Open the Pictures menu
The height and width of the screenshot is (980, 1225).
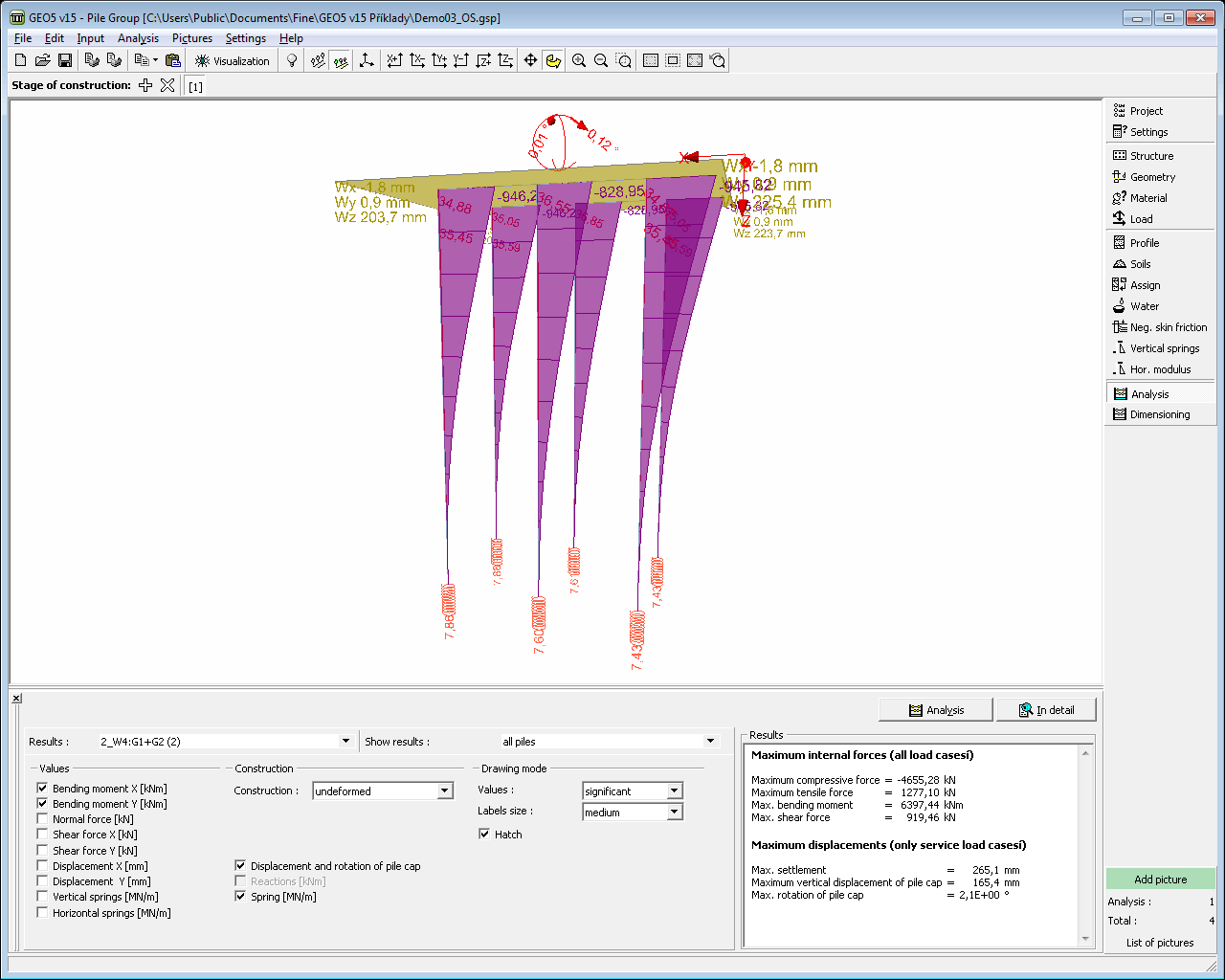191,38
